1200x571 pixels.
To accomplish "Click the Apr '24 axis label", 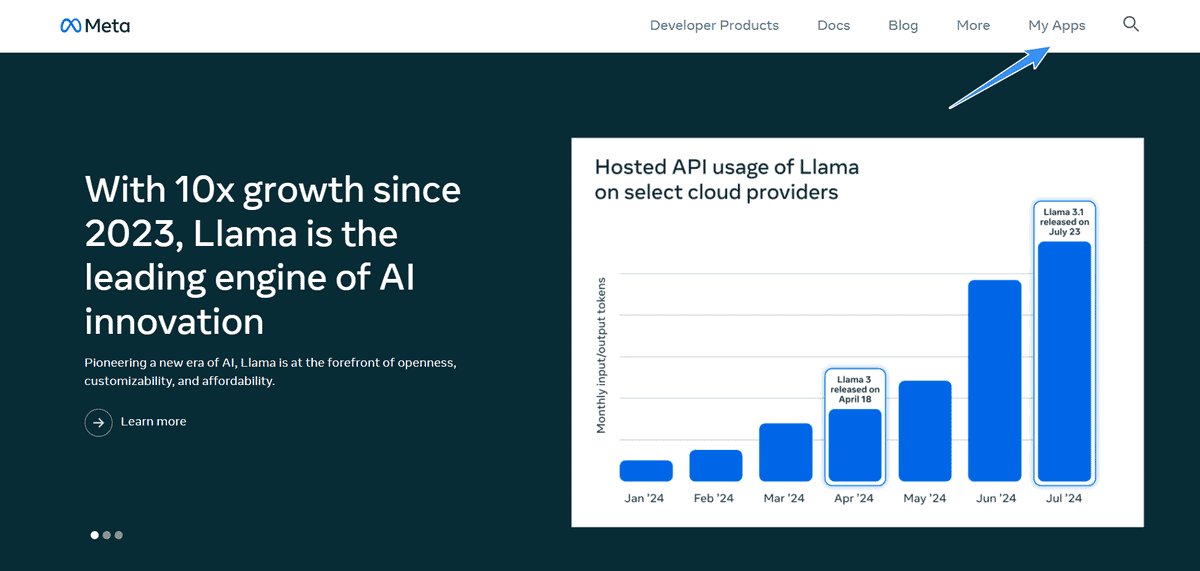I will pyautogui.click(x=854, y=498).
